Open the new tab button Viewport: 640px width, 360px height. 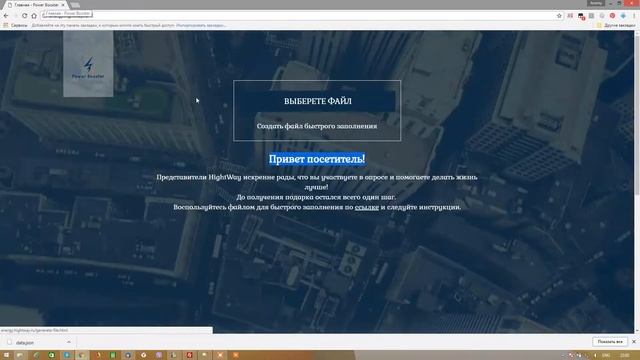pos(75,5)
